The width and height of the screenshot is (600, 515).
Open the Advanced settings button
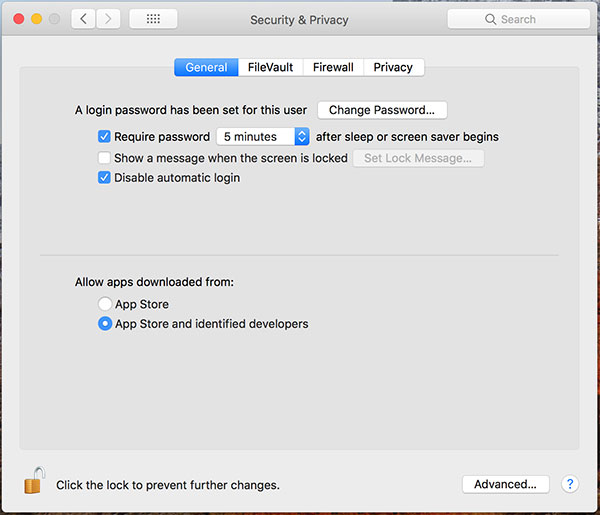click(506, 484)
